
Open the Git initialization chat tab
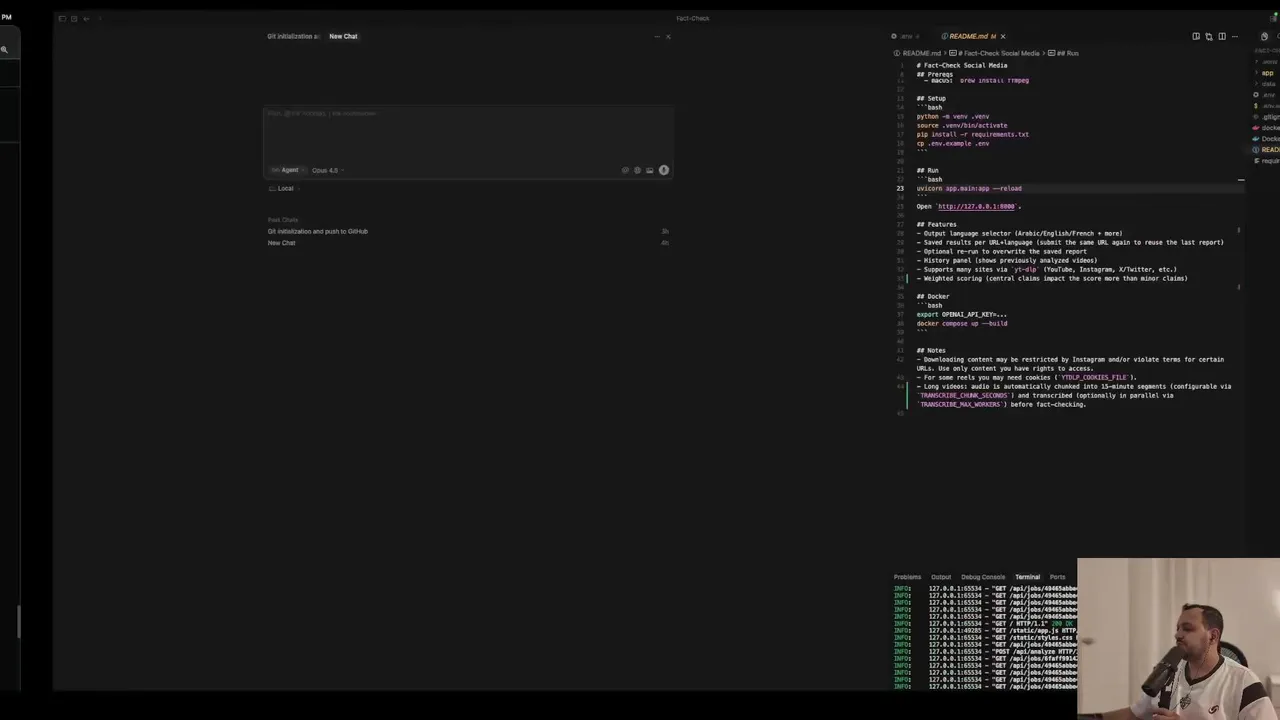[293, 36]
